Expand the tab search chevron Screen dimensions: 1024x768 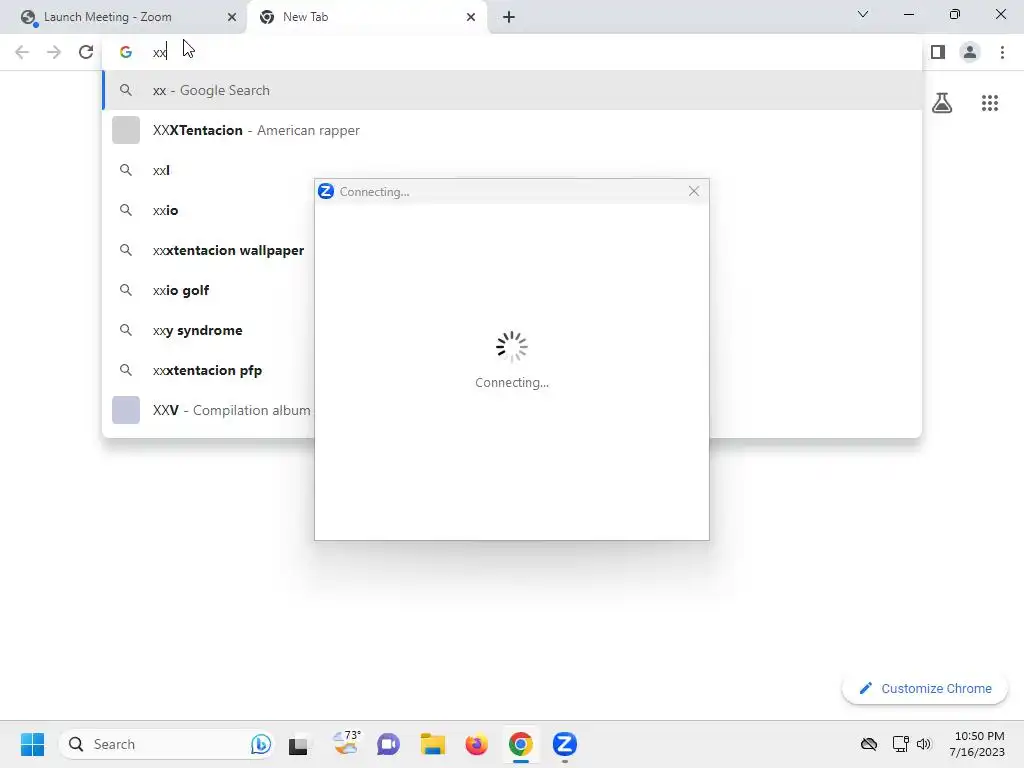pos(863,14)
